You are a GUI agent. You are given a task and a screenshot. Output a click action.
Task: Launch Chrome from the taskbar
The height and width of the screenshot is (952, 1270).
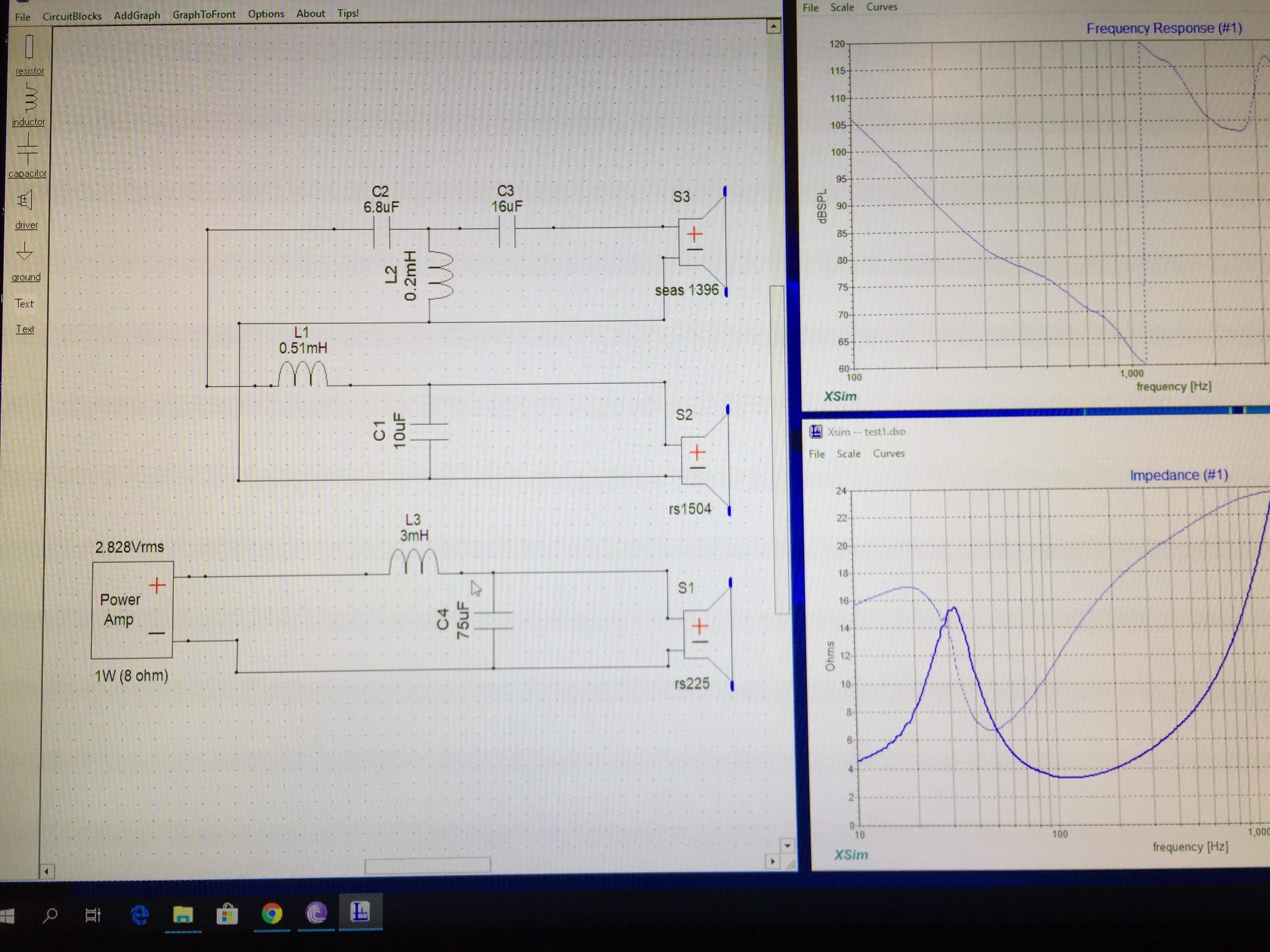coord(272,913)
